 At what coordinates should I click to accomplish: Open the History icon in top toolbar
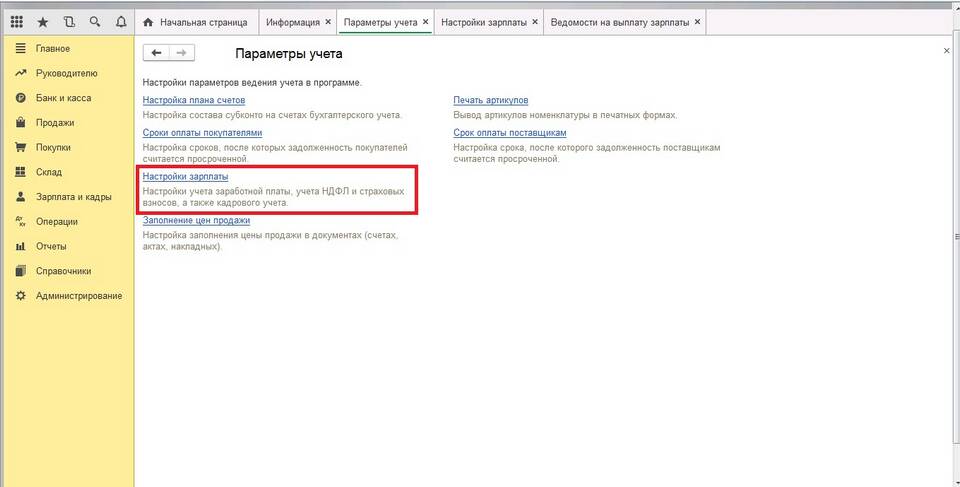[69, 21]
